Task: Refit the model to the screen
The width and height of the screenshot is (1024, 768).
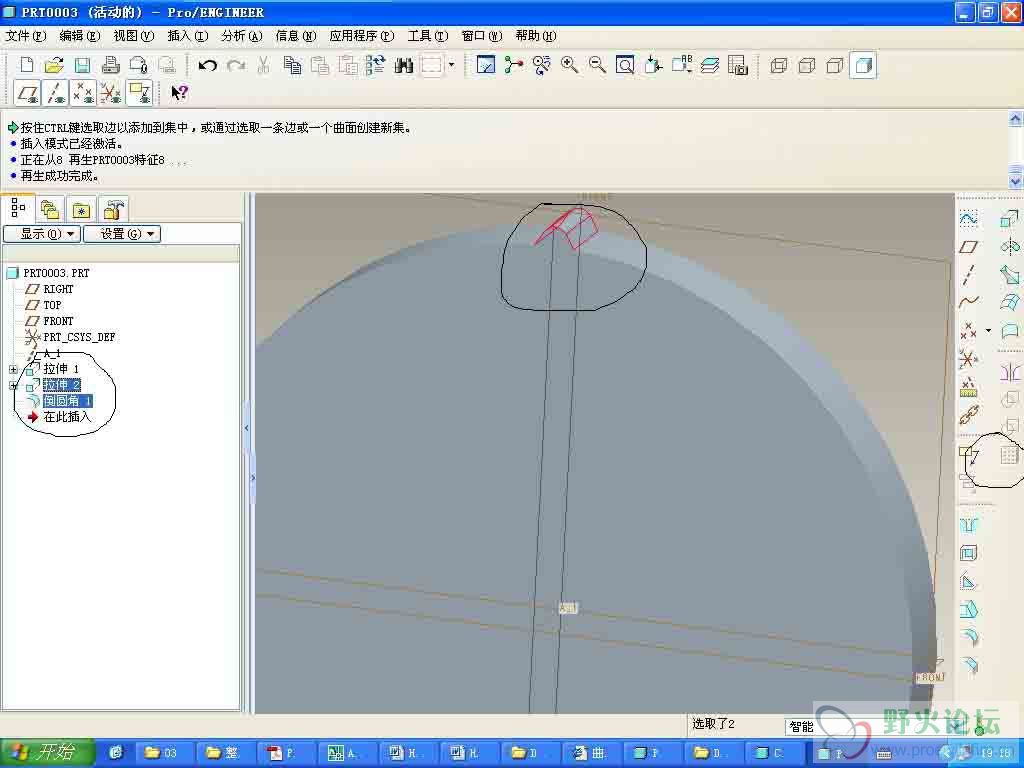Action: (x=625, y=65)
